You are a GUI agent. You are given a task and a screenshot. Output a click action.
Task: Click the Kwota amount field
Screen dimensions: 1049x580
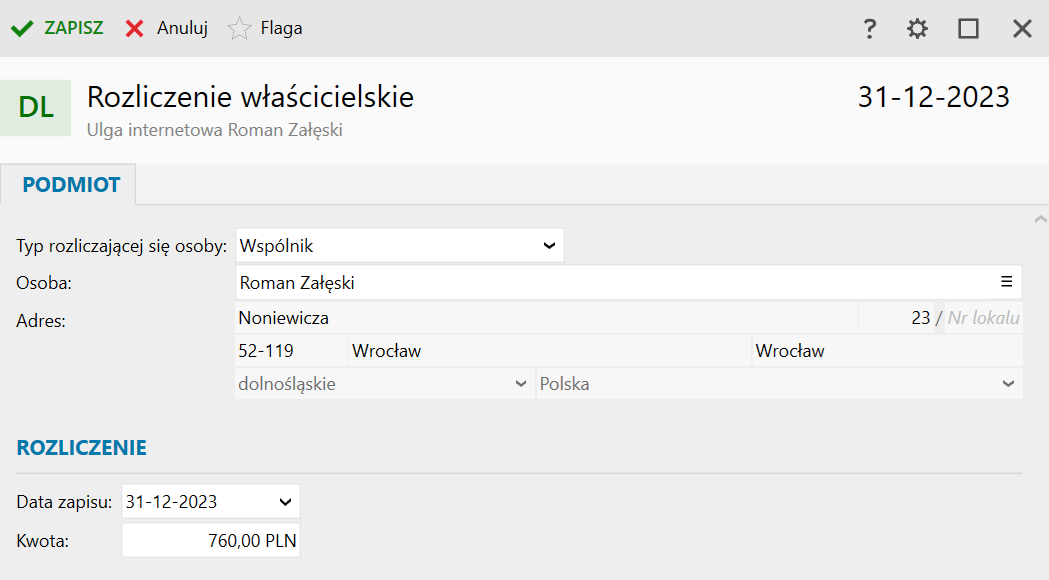coord(211,541)
